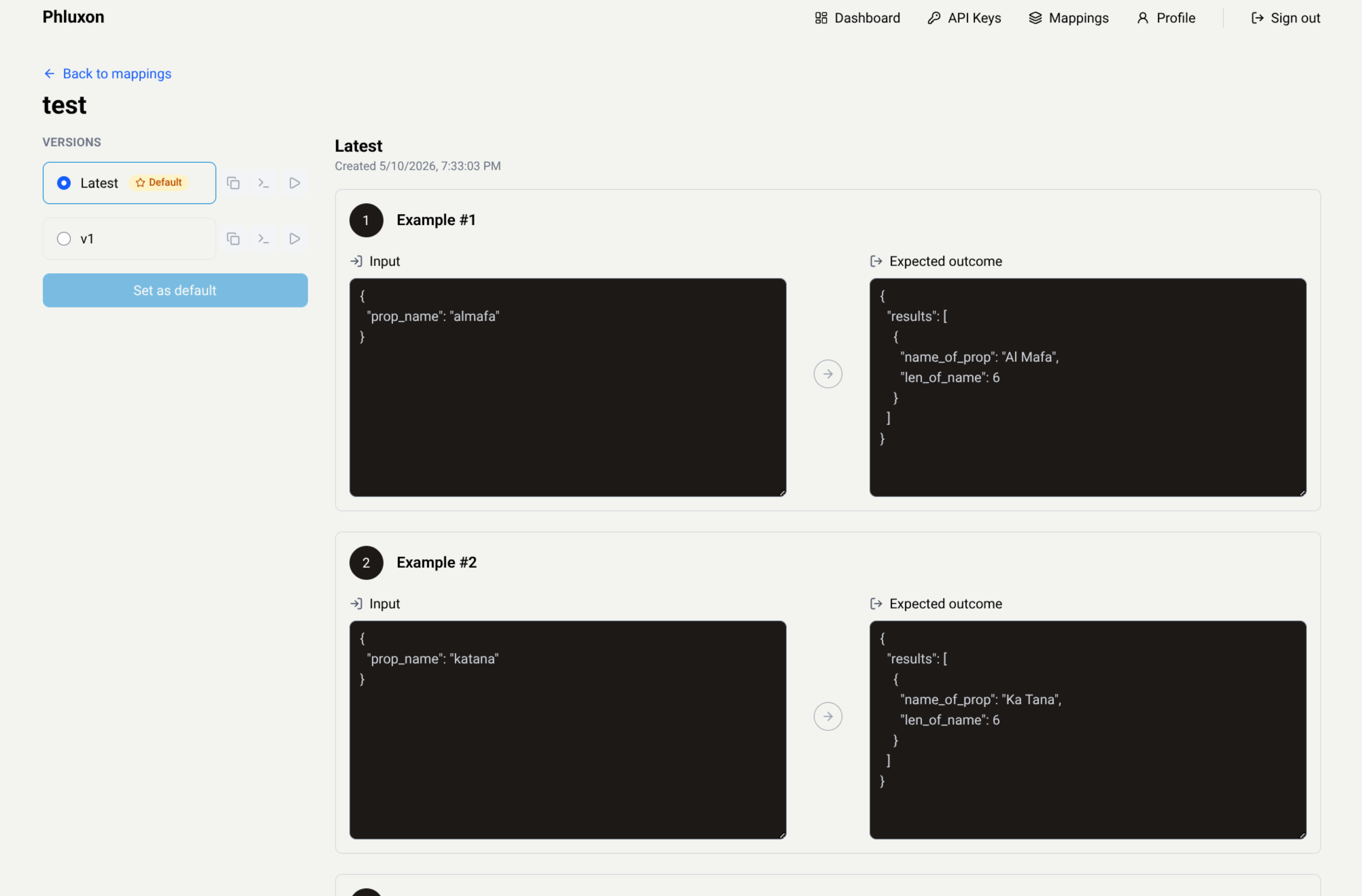Viewport: 1362px width, 896px height.
Task: Click the Example #2 input code box
Action: [568, 730]
